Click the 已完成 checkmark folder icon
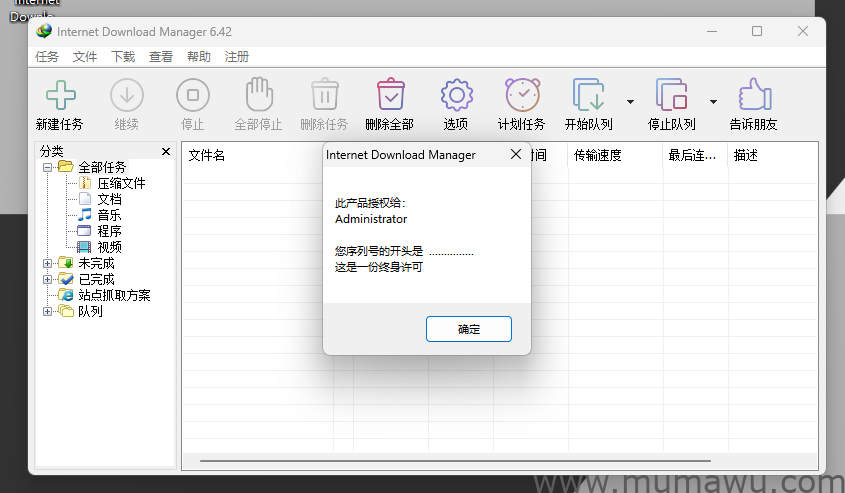This screenshot has height=493, width=845. [66, 279]
